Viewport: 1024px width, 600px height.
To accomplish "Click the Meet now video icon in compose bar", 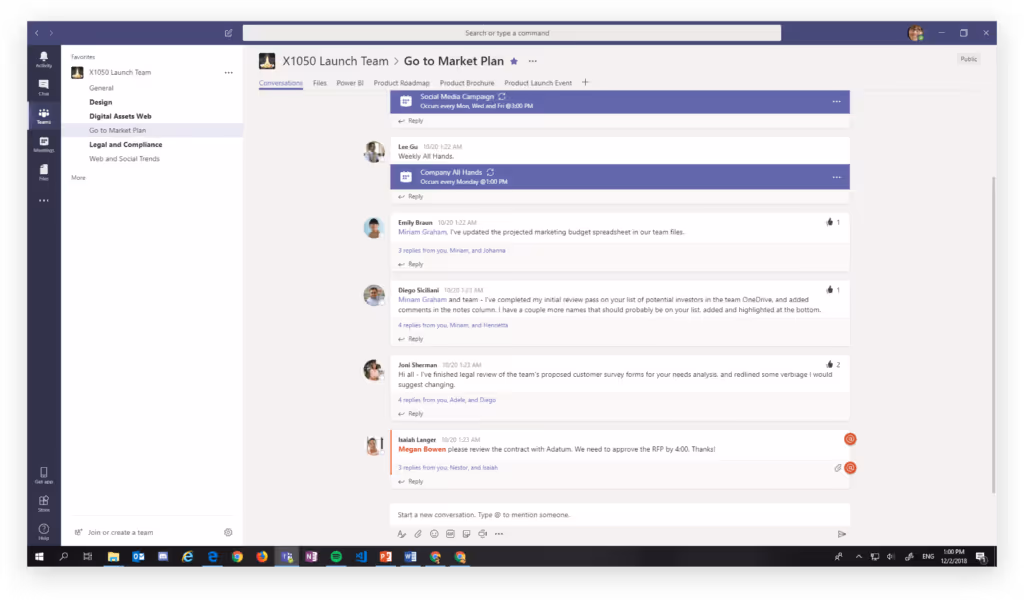I will [x=483, y=534].
